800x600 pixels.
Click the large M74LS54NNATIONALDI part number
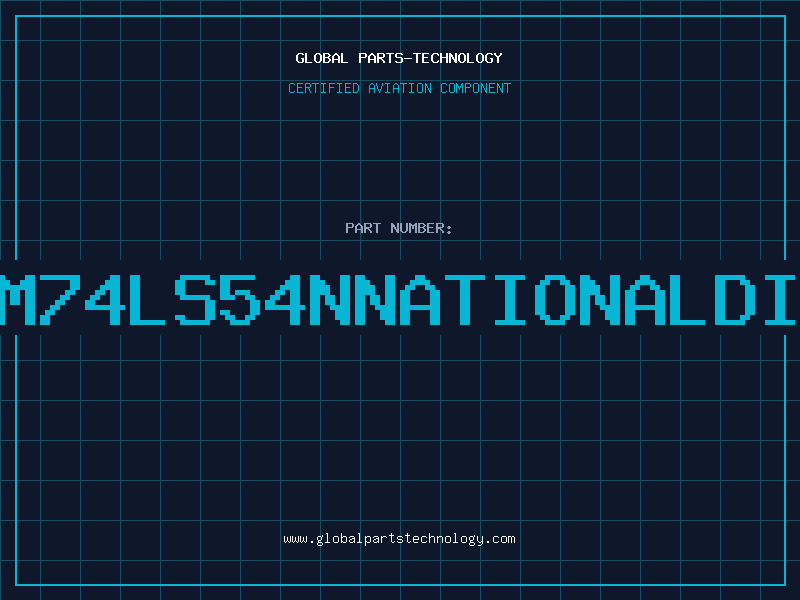tap(399, 299)
